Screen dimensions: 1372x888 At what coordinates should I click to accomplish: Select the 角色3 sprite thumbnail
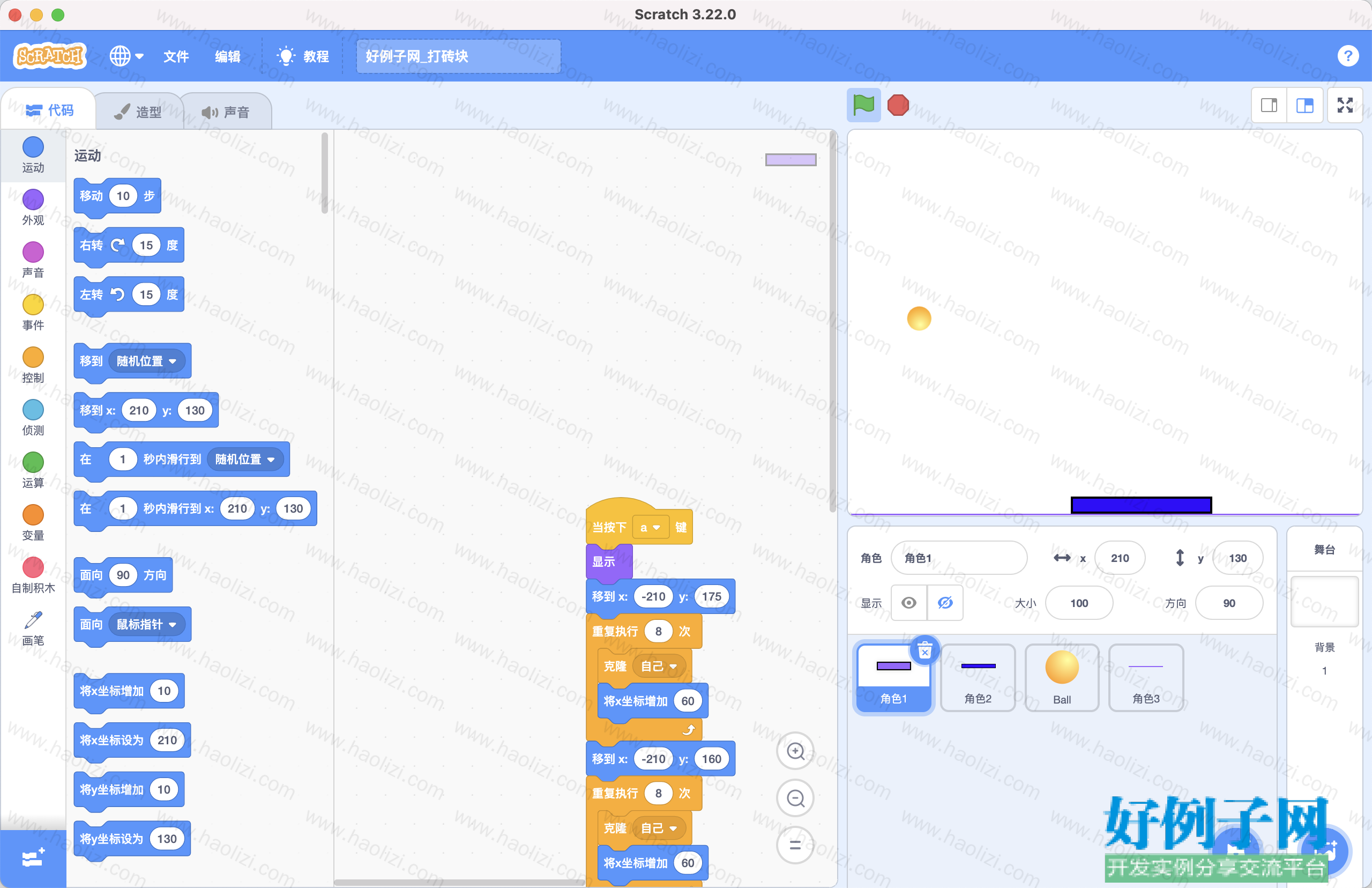(x=1146, y=678)
